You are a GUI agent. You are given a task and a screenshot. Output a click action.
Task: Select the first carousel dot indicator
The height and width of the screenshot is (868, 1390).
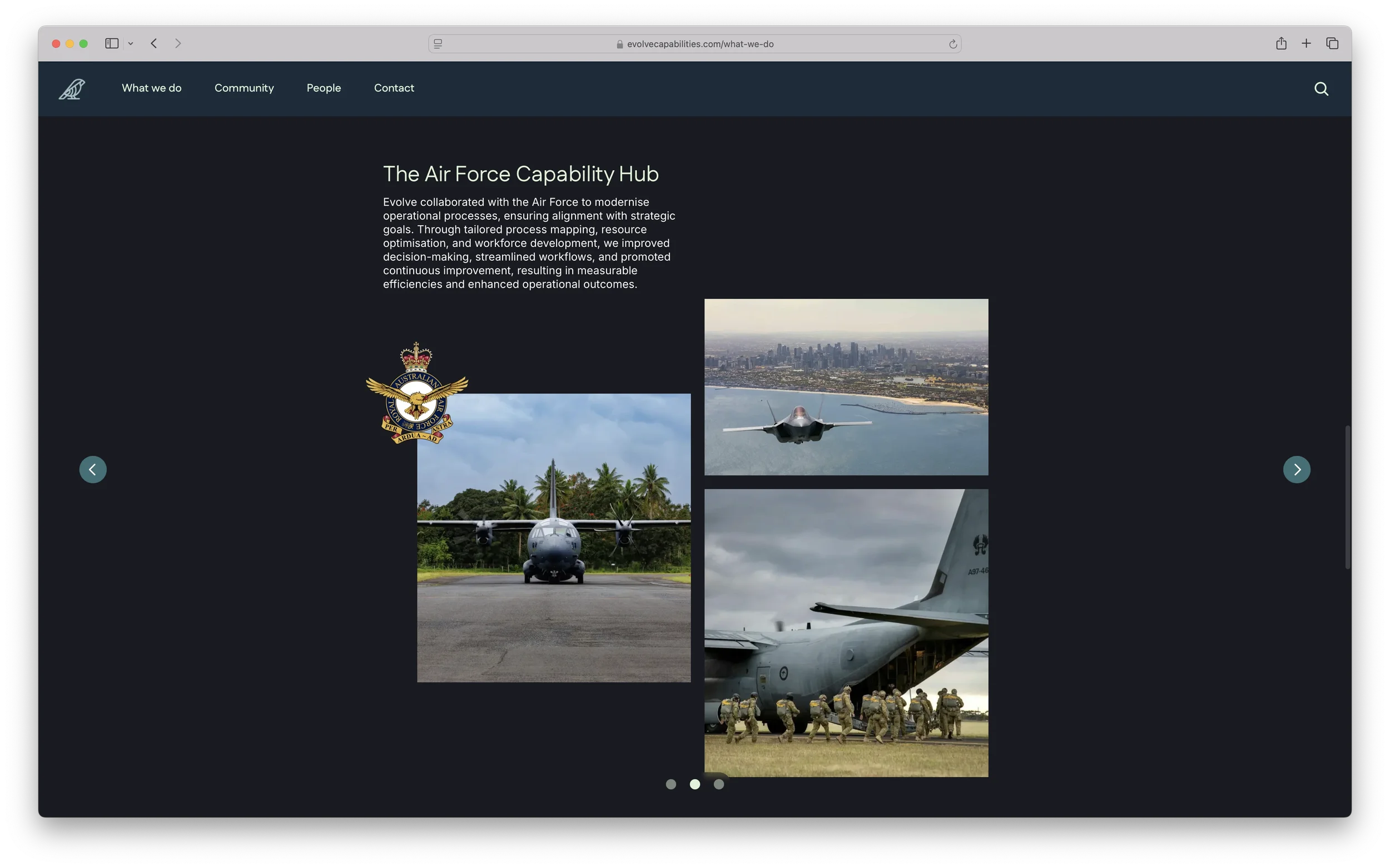click(671, 784)
